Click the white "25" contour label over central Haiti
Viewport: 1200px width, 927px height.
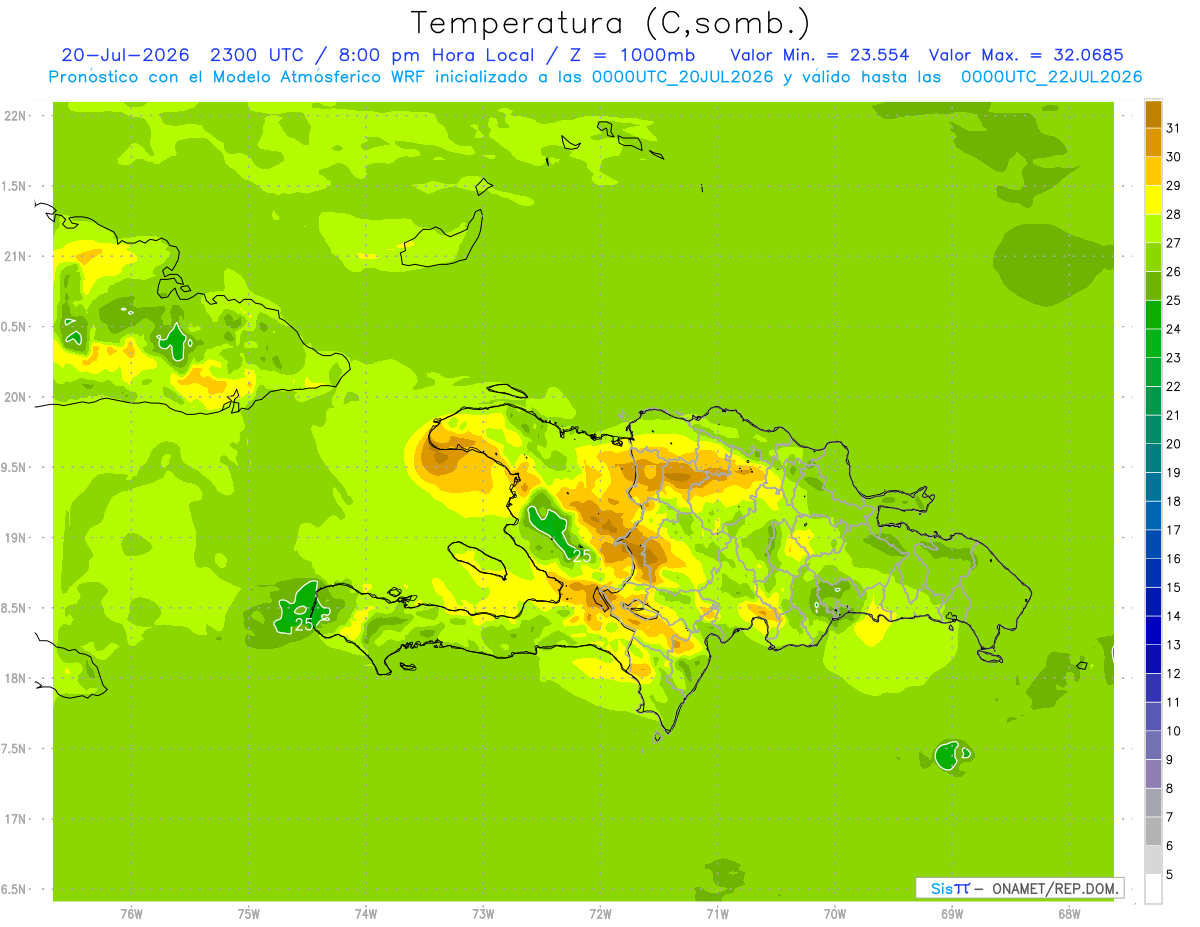(x=582, y=556)
